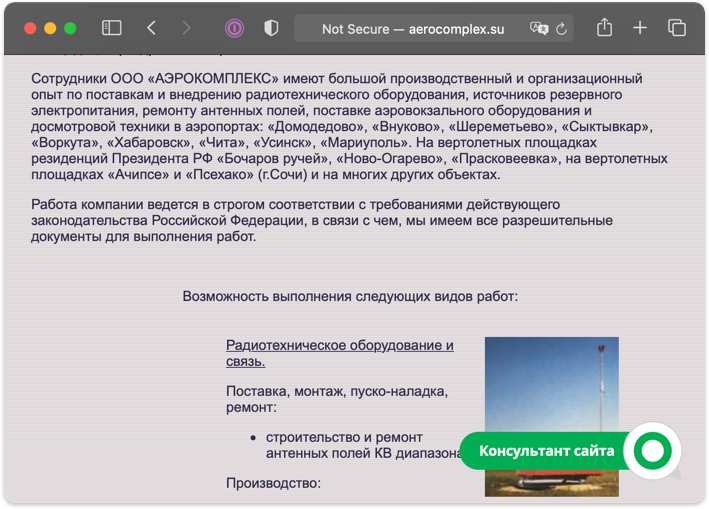The height and width of the screenshot is (509, 709).
Task: Open the Консультант сайта chat button
Action: (x=546, y=451)
